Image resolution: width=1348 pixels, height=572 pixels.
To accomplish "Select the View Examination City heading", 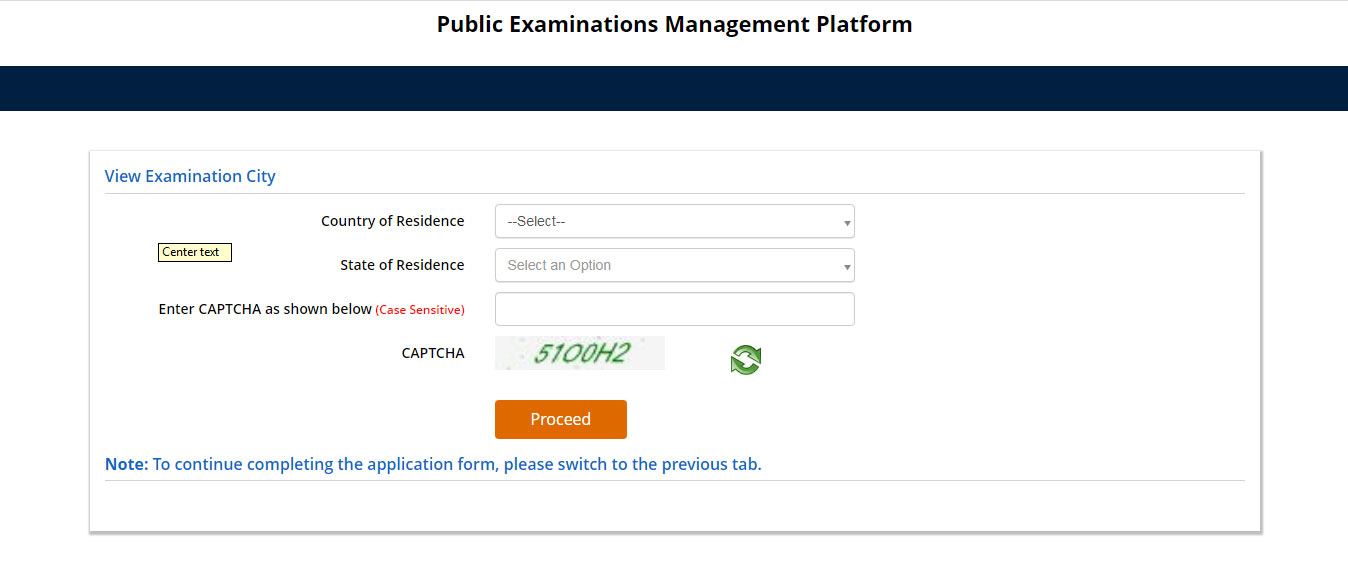I will (190, 176).
